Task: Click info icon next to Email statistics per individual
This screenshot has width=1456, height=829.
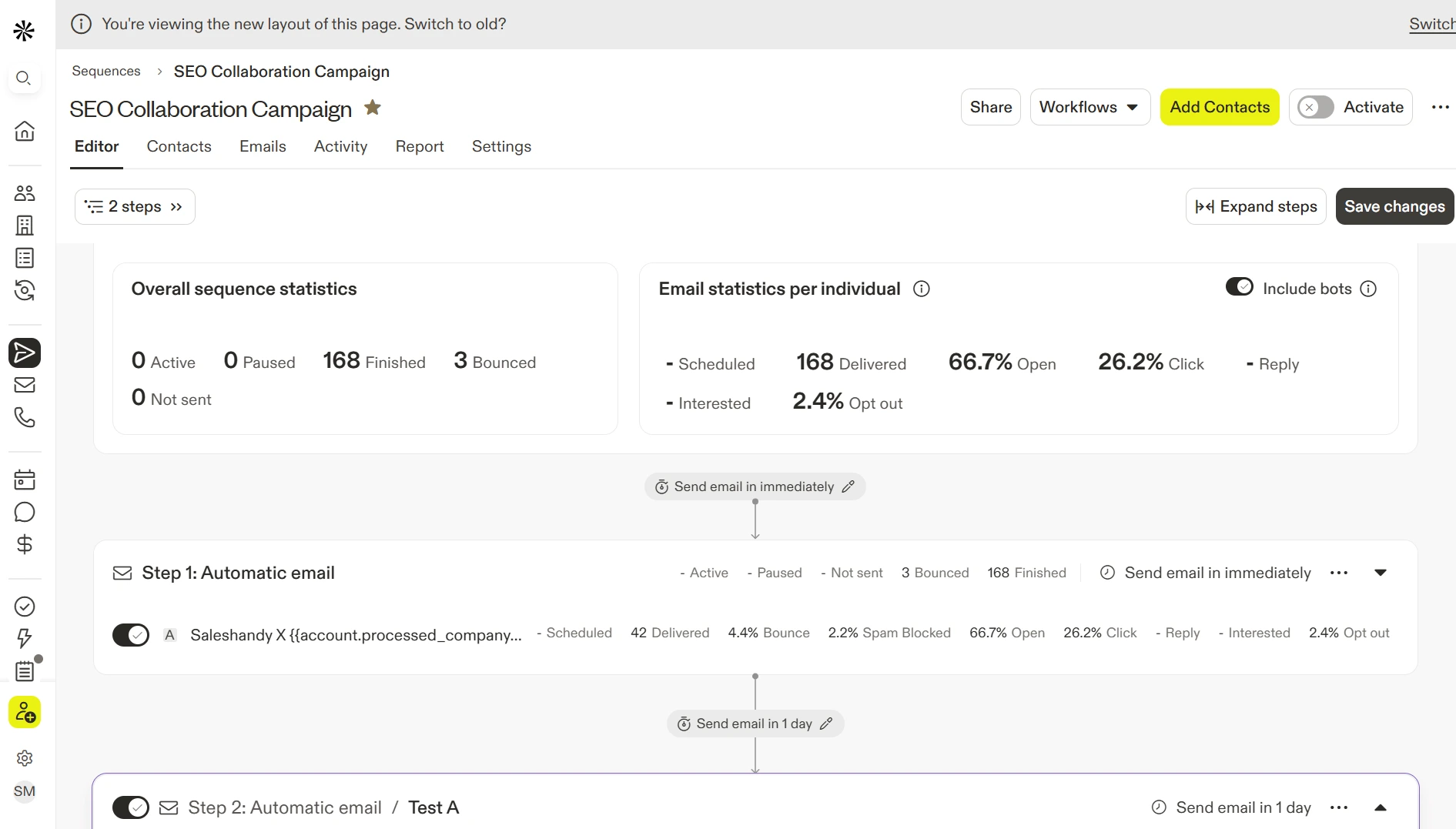Action: (922, 289)
